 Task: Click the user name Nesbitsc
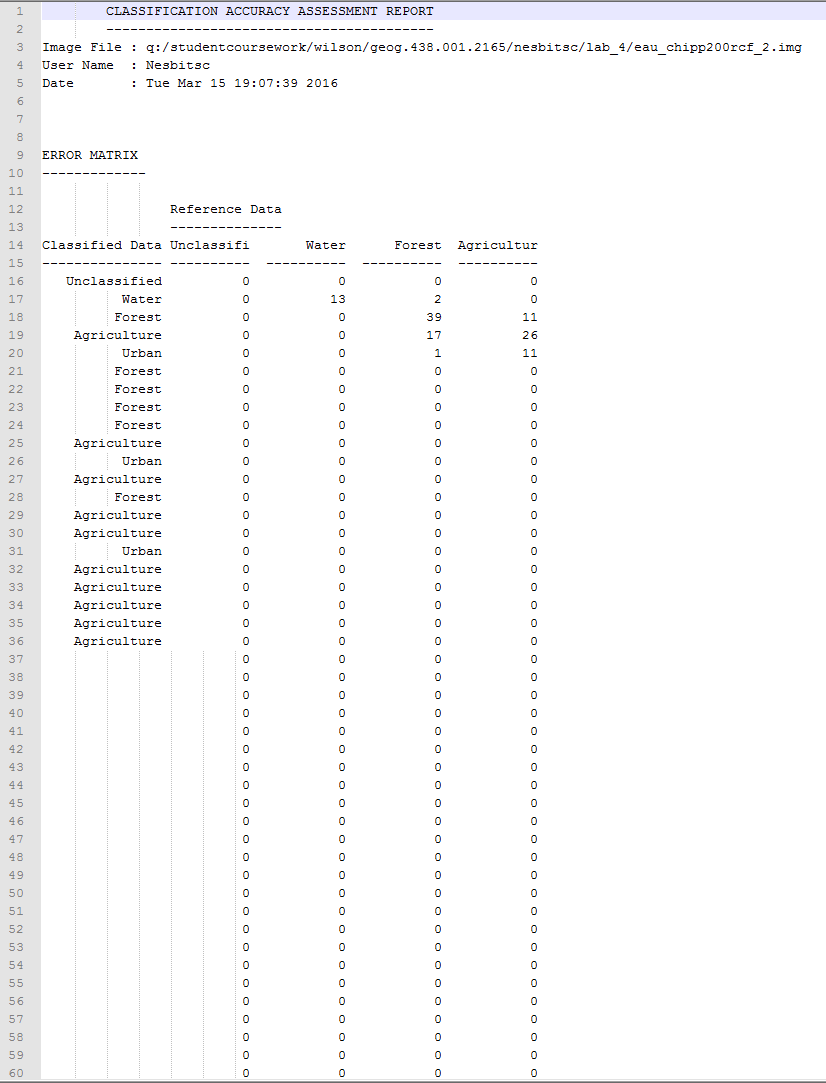coord(178,65)
